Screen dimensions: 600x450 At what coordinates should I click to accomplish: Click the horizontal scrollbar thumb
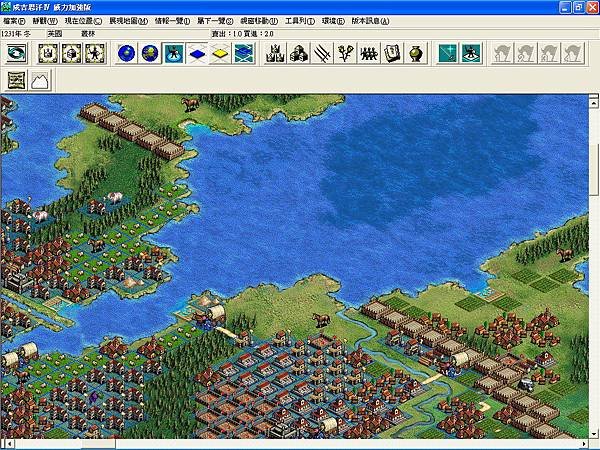click(99, 444)
